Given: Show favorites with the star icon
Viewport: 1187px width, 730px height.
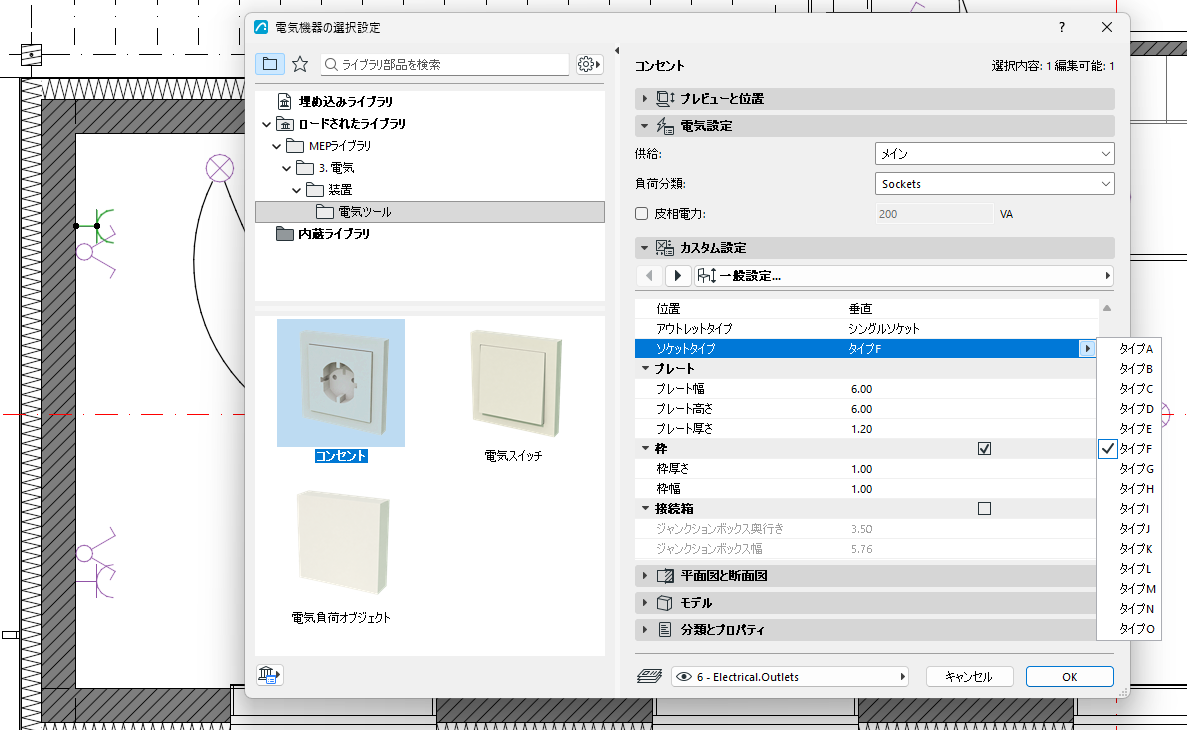Looking at the screenshot, I should click(300, 64).
